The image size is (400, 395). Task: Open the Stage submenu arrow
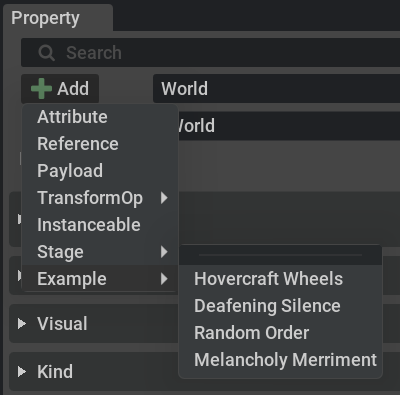[x=164, y=252]
